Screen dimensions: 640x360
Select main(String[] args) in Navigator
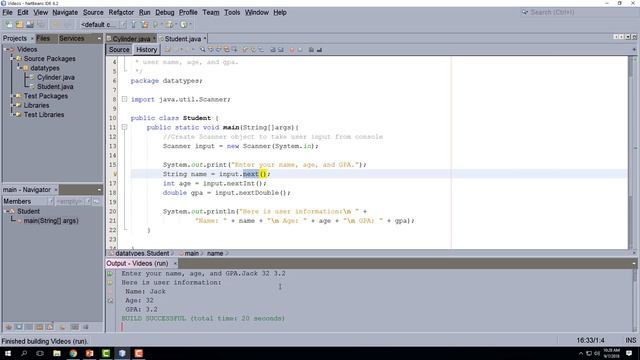51,221
